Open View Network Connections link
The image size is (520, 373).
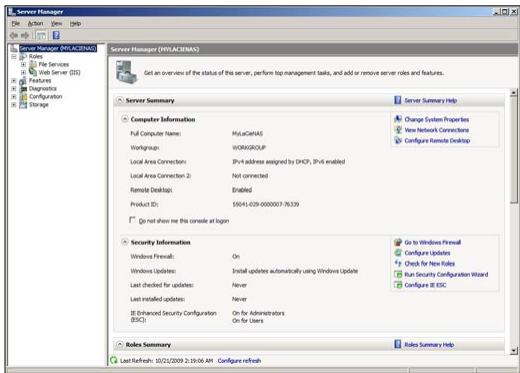(437, 130)
